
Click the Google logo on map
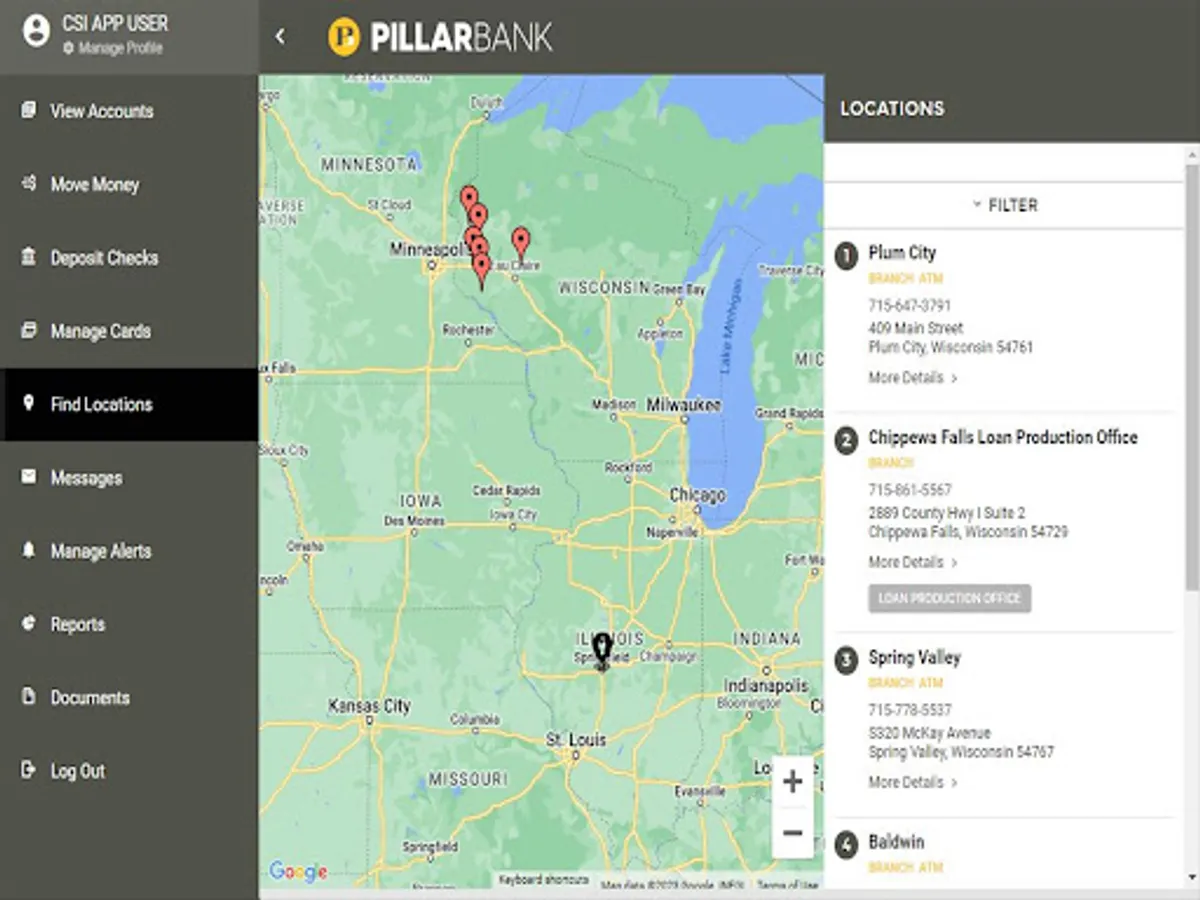click(x=298, y=871)
